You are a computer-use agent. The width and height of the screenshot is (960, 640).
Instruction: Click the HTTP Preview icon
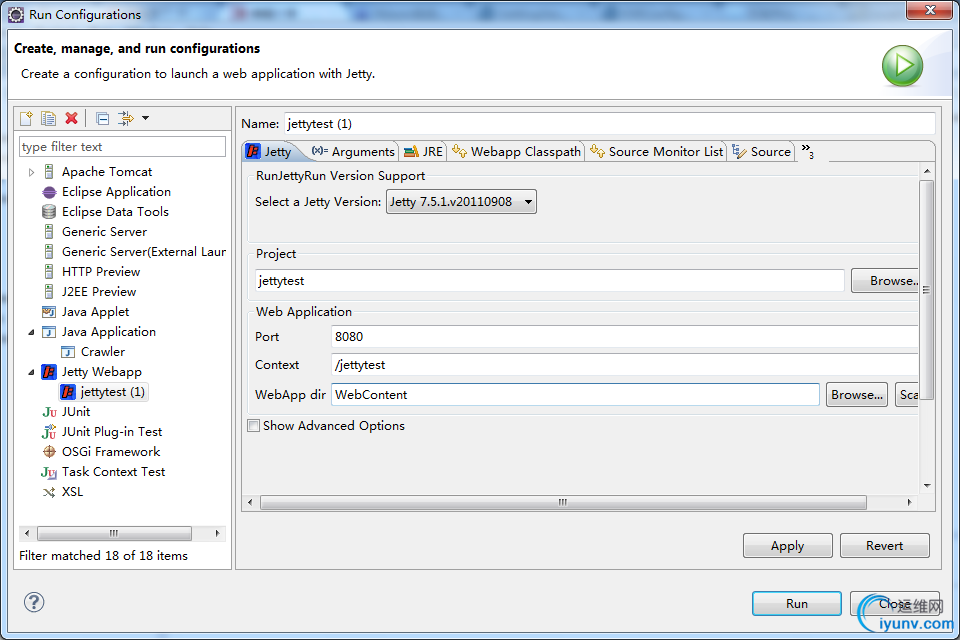point(49,272)
